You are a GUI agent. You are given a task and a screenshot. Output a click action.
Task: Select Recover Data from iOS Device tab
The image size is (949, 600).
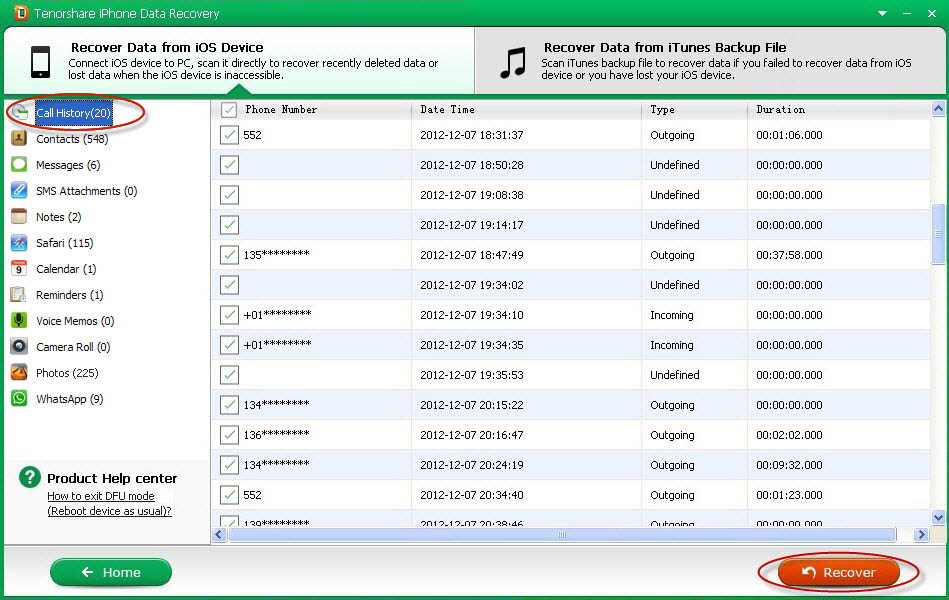(237, 62)
